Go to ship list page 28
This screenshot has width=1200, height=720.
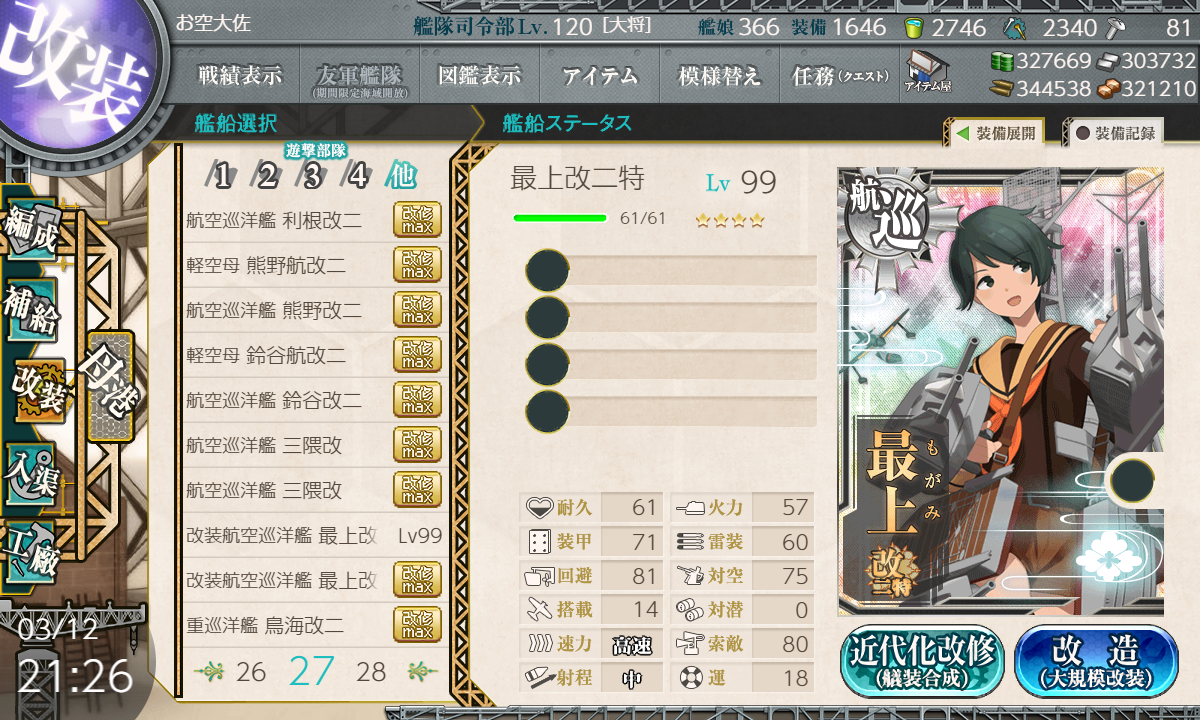coord(371,672)
